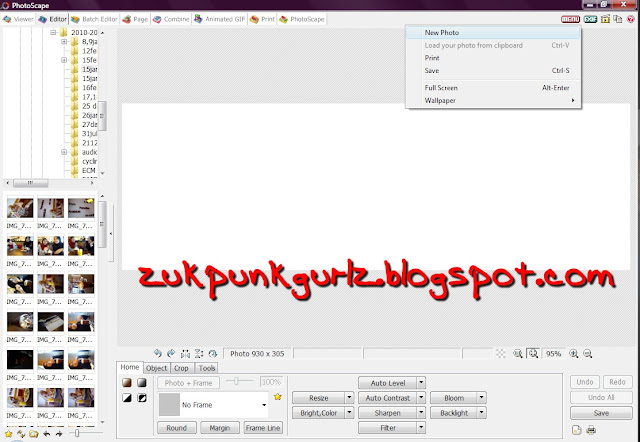Rotate the photo counter-clockwise with the arrow icon

click(x=158, y=353)
